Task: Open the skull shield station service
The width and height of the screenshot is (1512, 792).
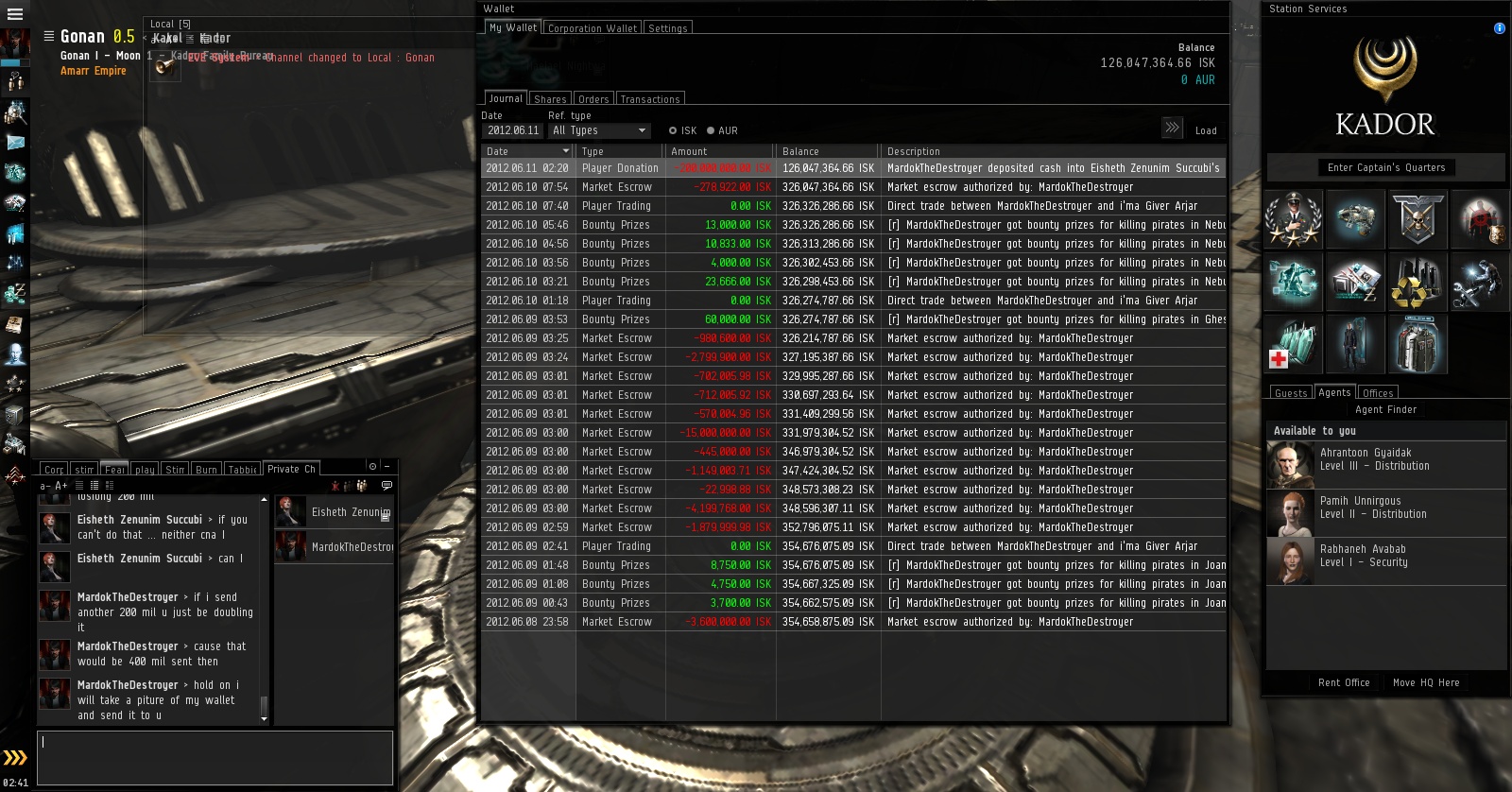Action: 1417,219
